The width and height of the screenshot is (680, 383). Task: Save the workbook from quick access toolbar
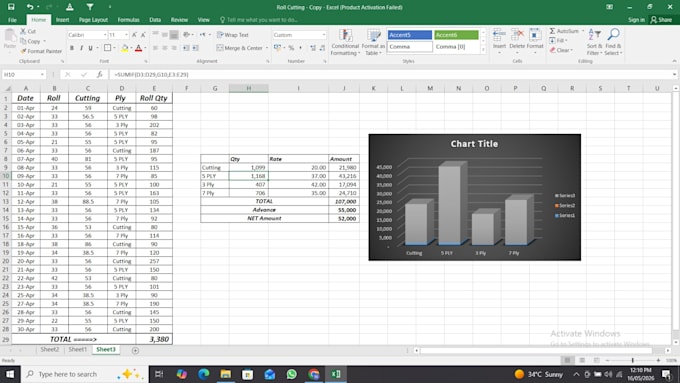coord(11,7)
